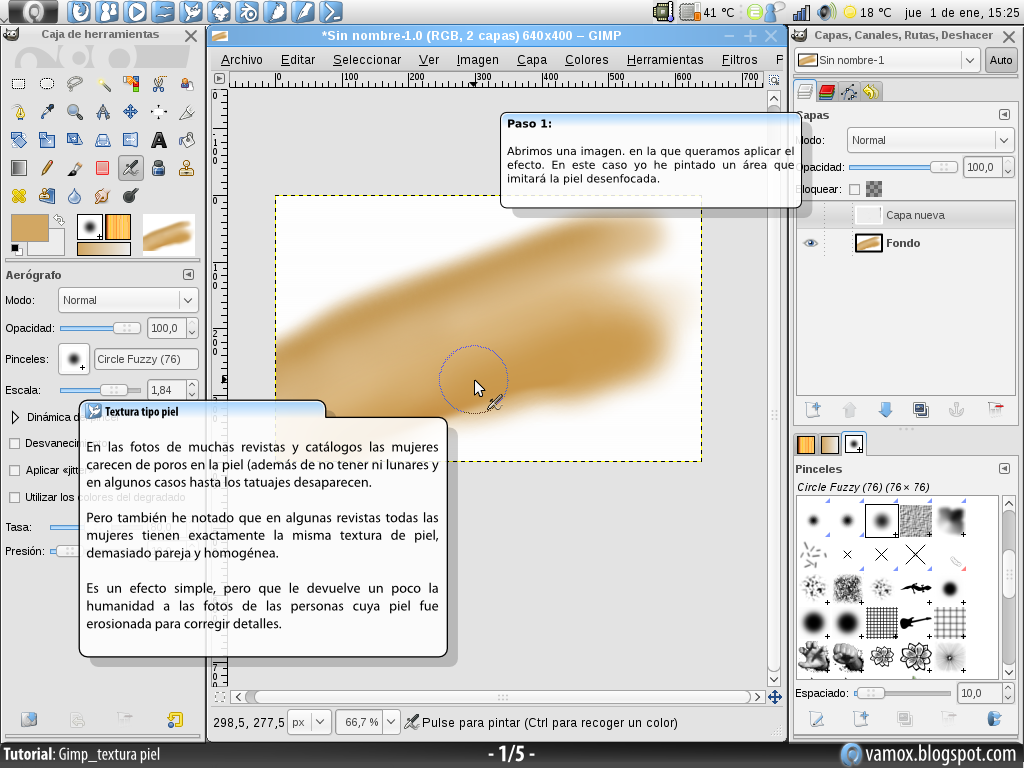Open the Aerógrafo tool options menu arrow
The width and height of the screenshot is (1024, 768).
188,275
